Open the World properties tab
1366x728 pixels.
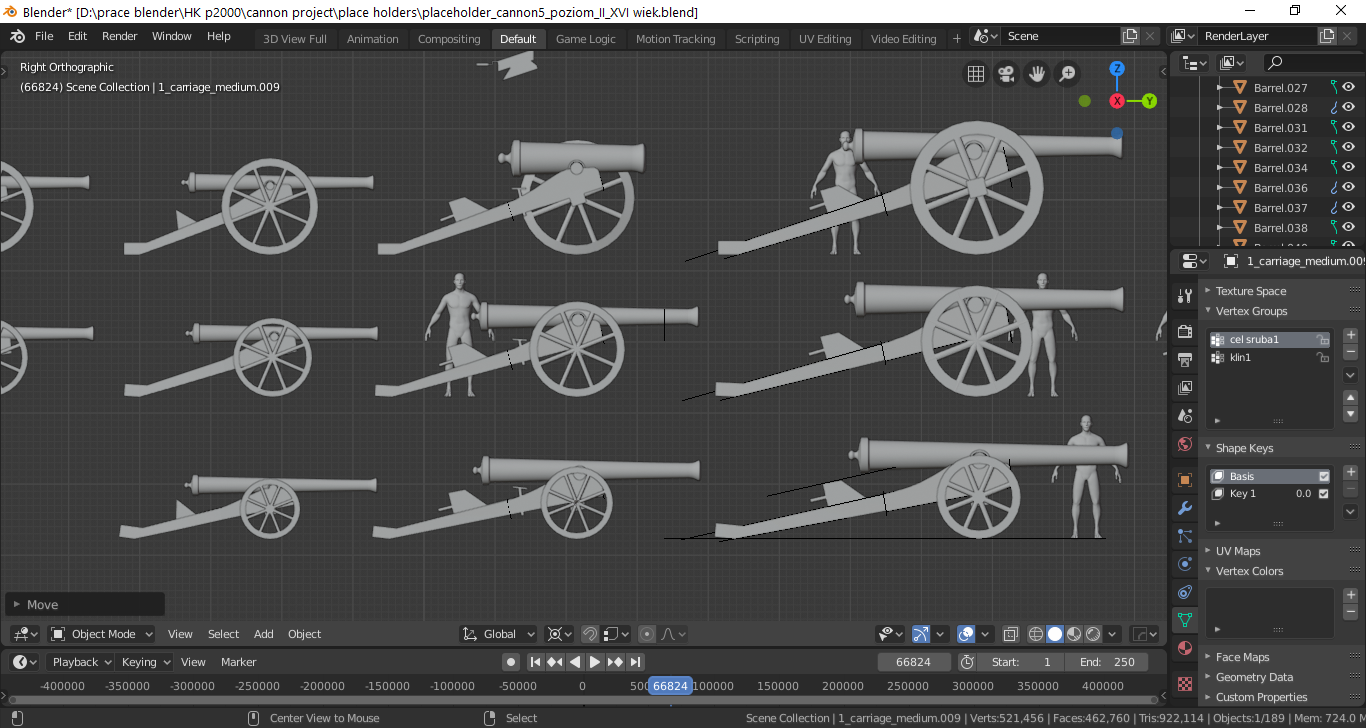(x=1185, y=444)
